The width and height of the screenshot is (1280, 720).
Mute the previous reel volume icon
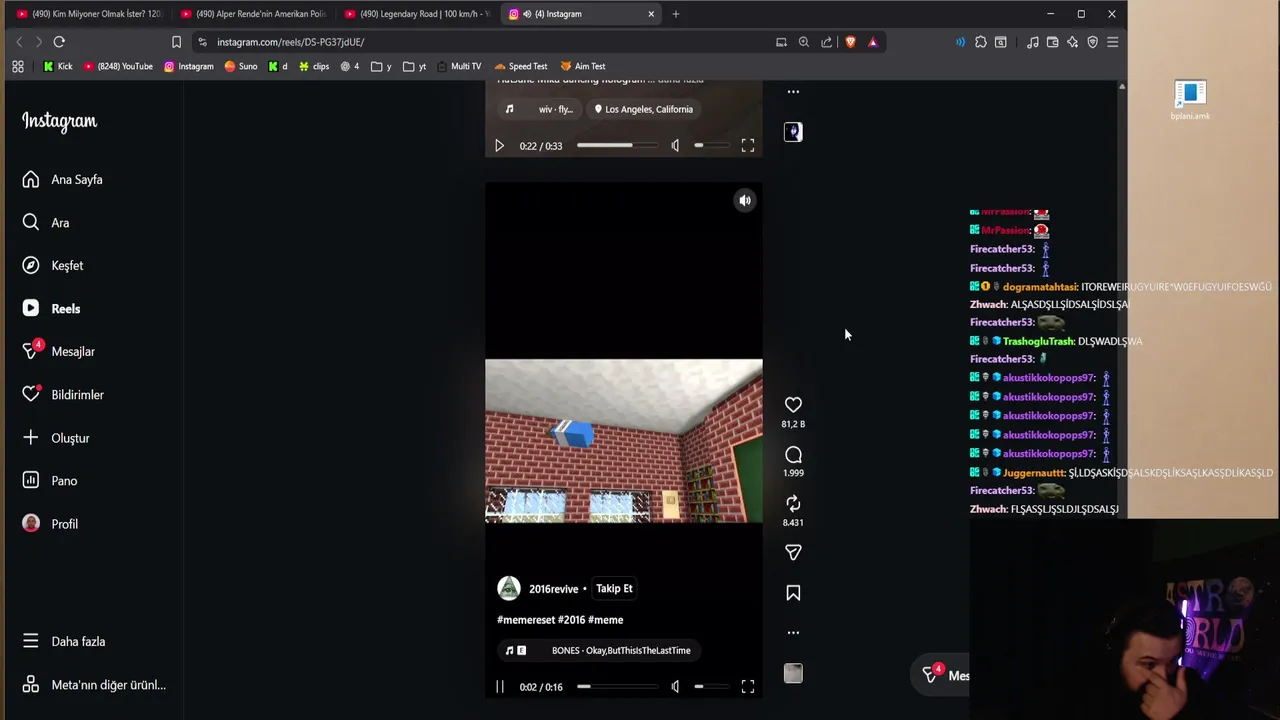pyautogui.click(x=675, y=146)
